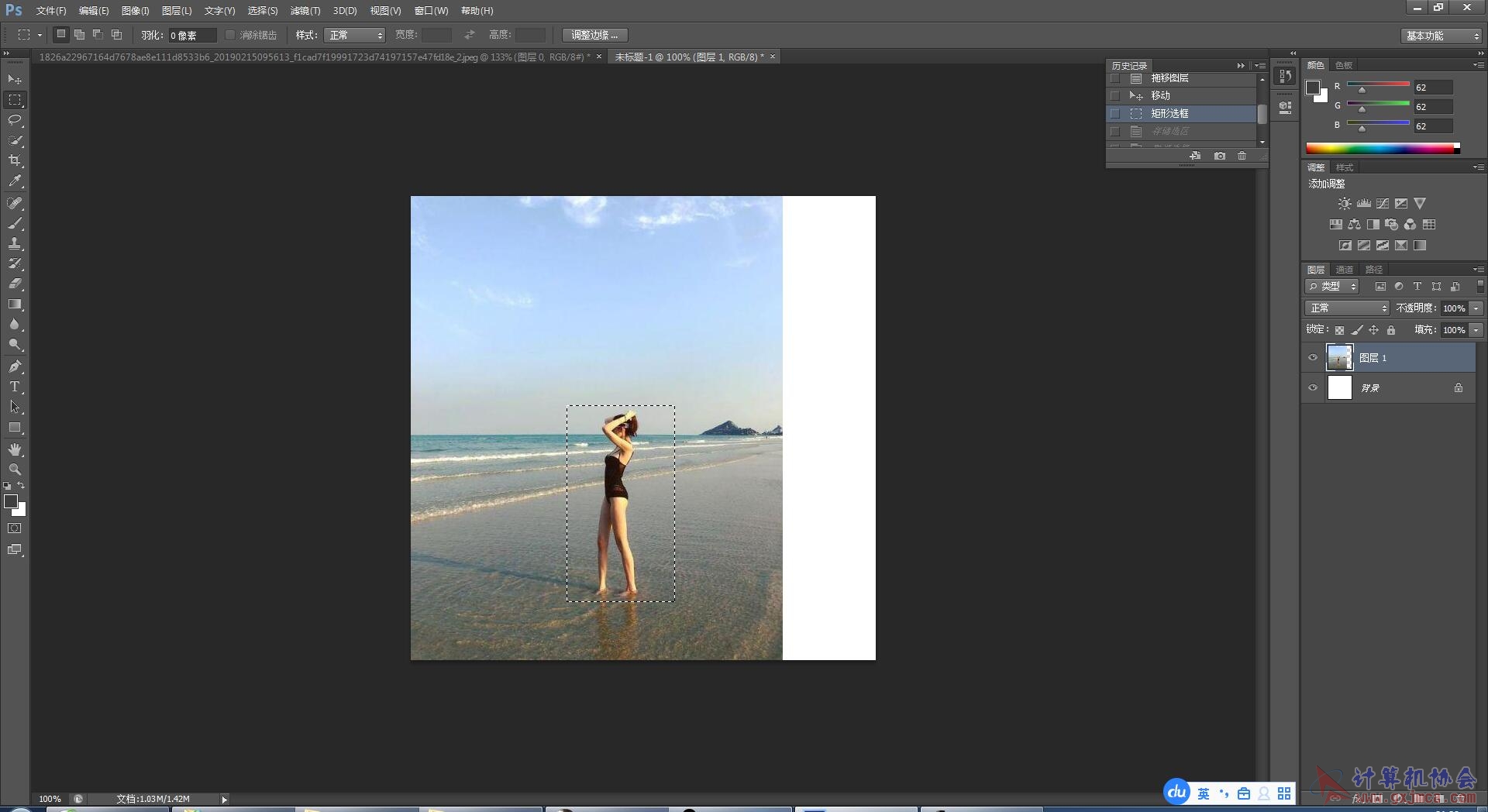Viewport: 1488px width, 812px height.
Task: Open the 滤镜(T) menu
Action: [x=305, y=11]
